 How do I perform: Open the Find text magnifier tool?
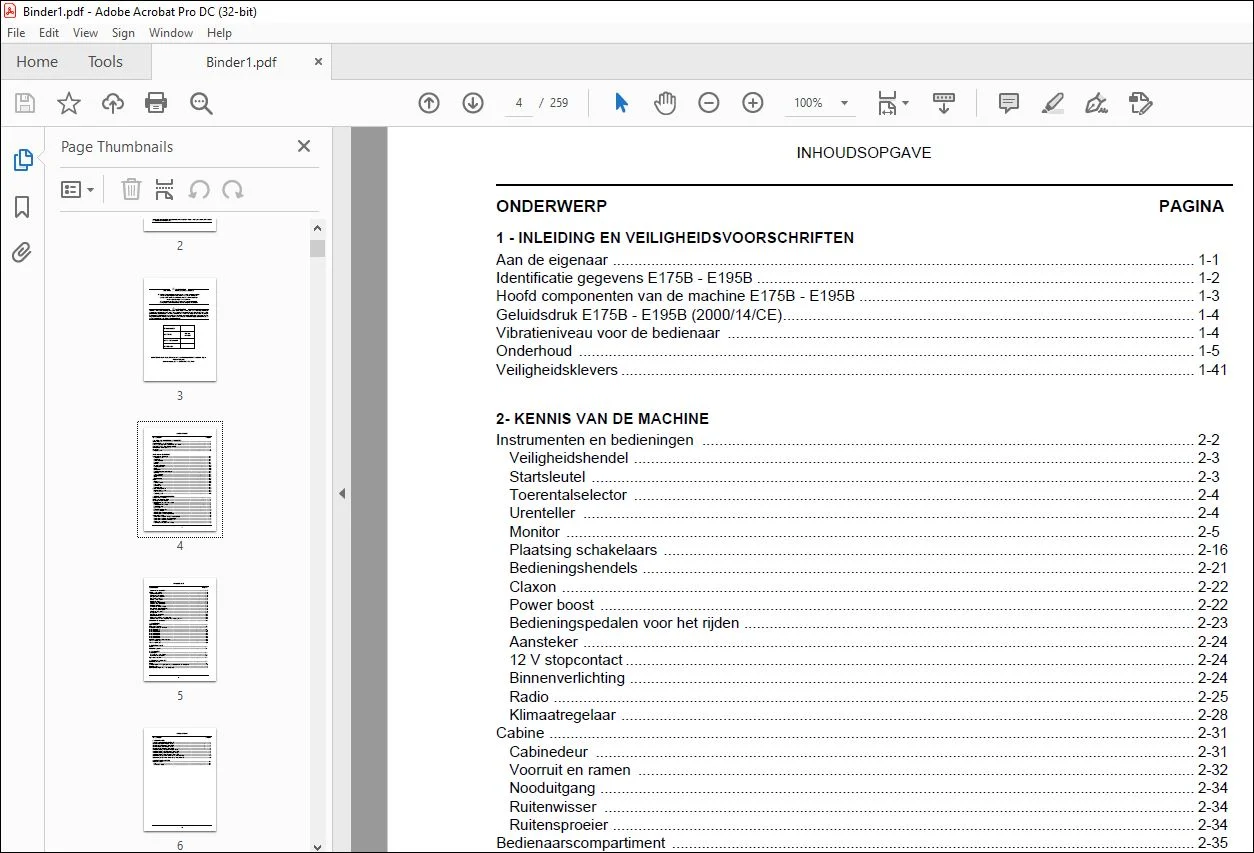(x=201, y=103)
